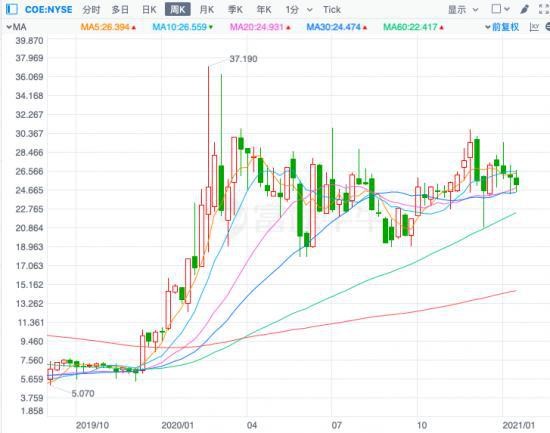The image size is (550, 433).
Task: Open the layout chevron dropdown
Action: (x=507, y=9)
